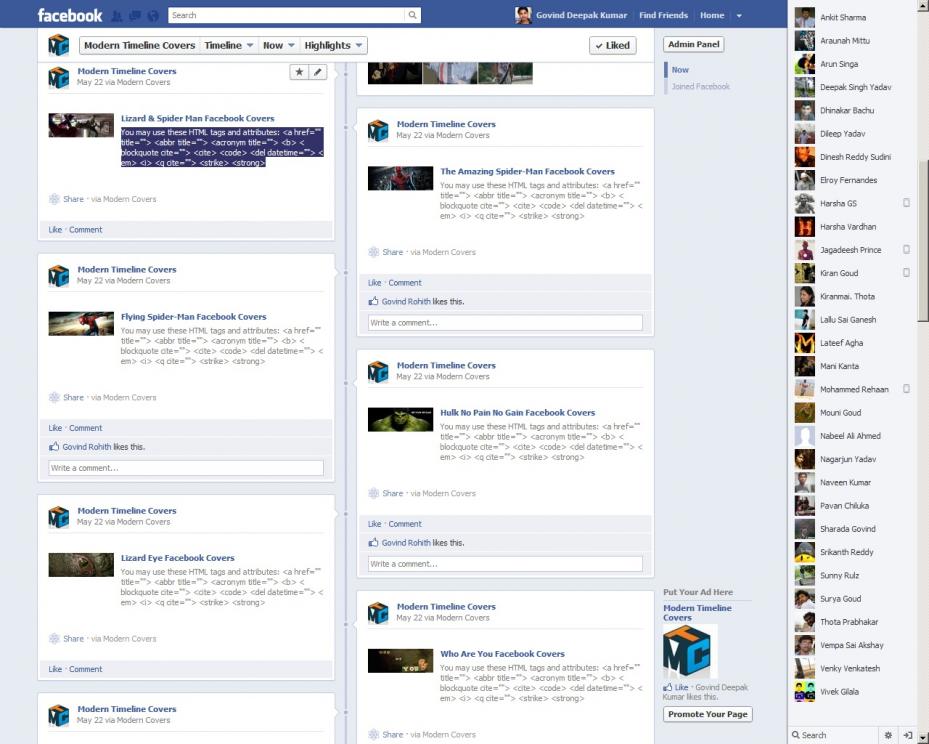The image size is (929, 744).
Task: Click thumbs-up icon under Amazing Spider-Man post
Action: coord(373,302)
